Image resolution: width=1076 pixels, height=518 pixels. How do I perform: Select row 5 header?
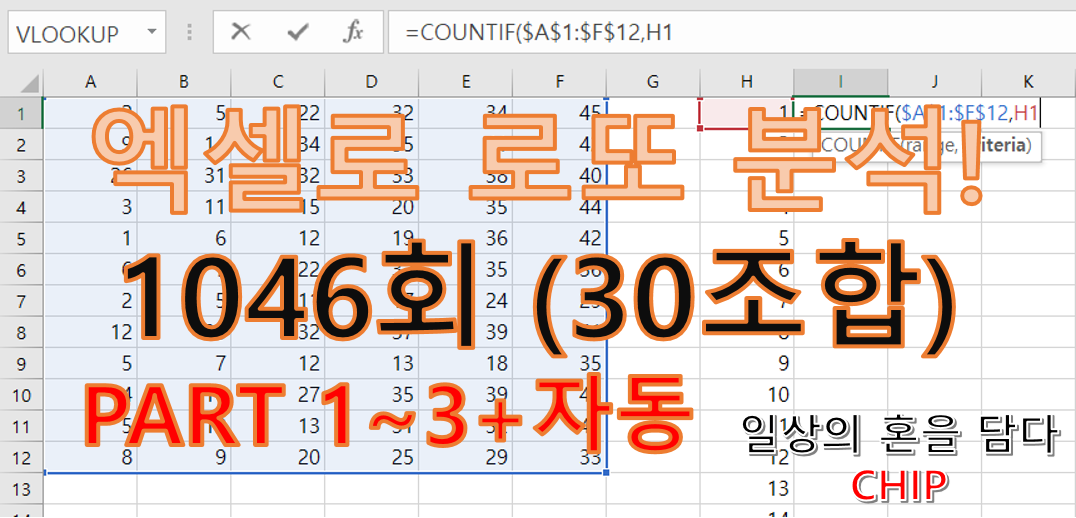point(21,239)
